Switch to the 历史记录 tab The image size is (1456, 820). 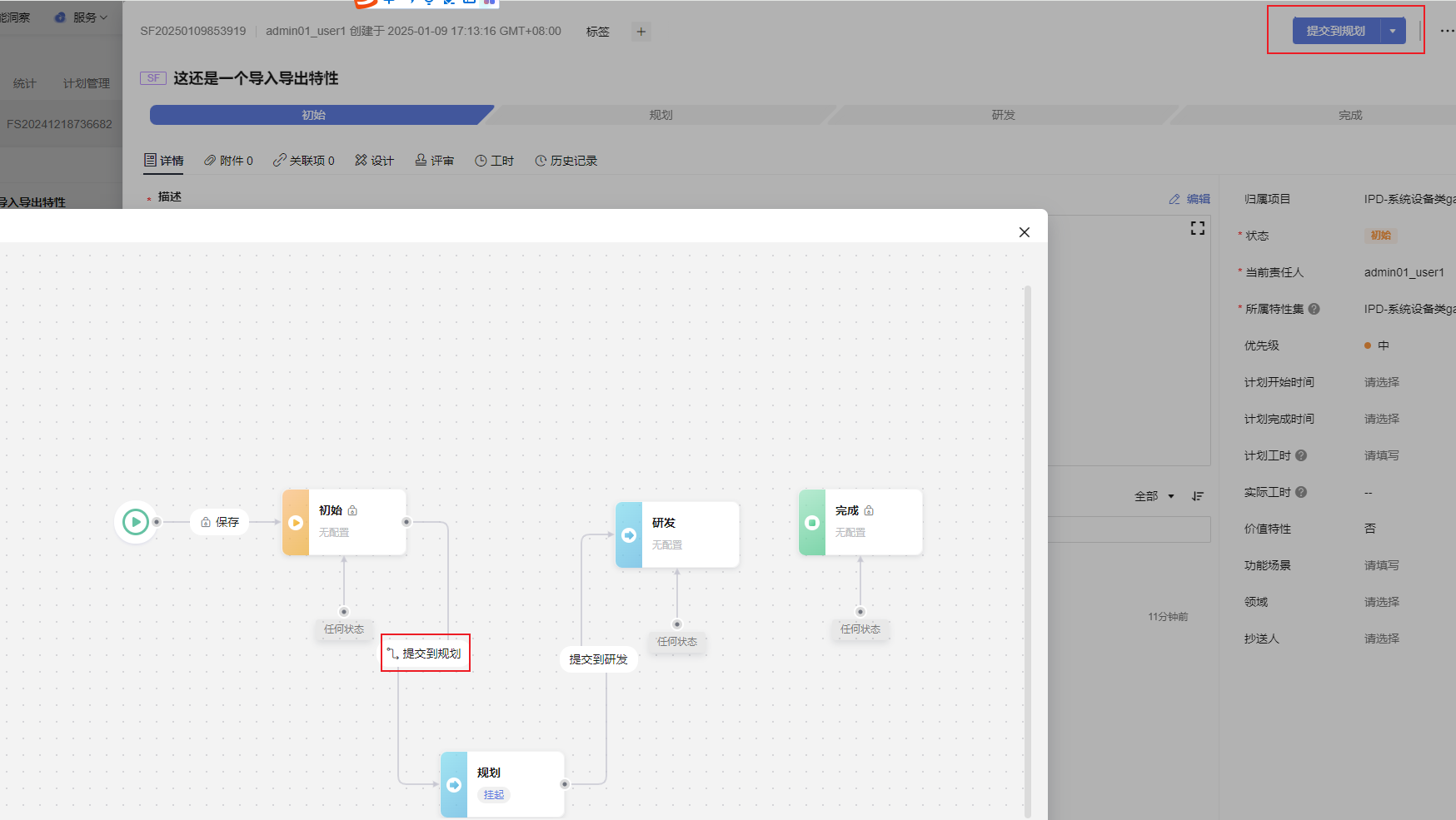(566, 161)
